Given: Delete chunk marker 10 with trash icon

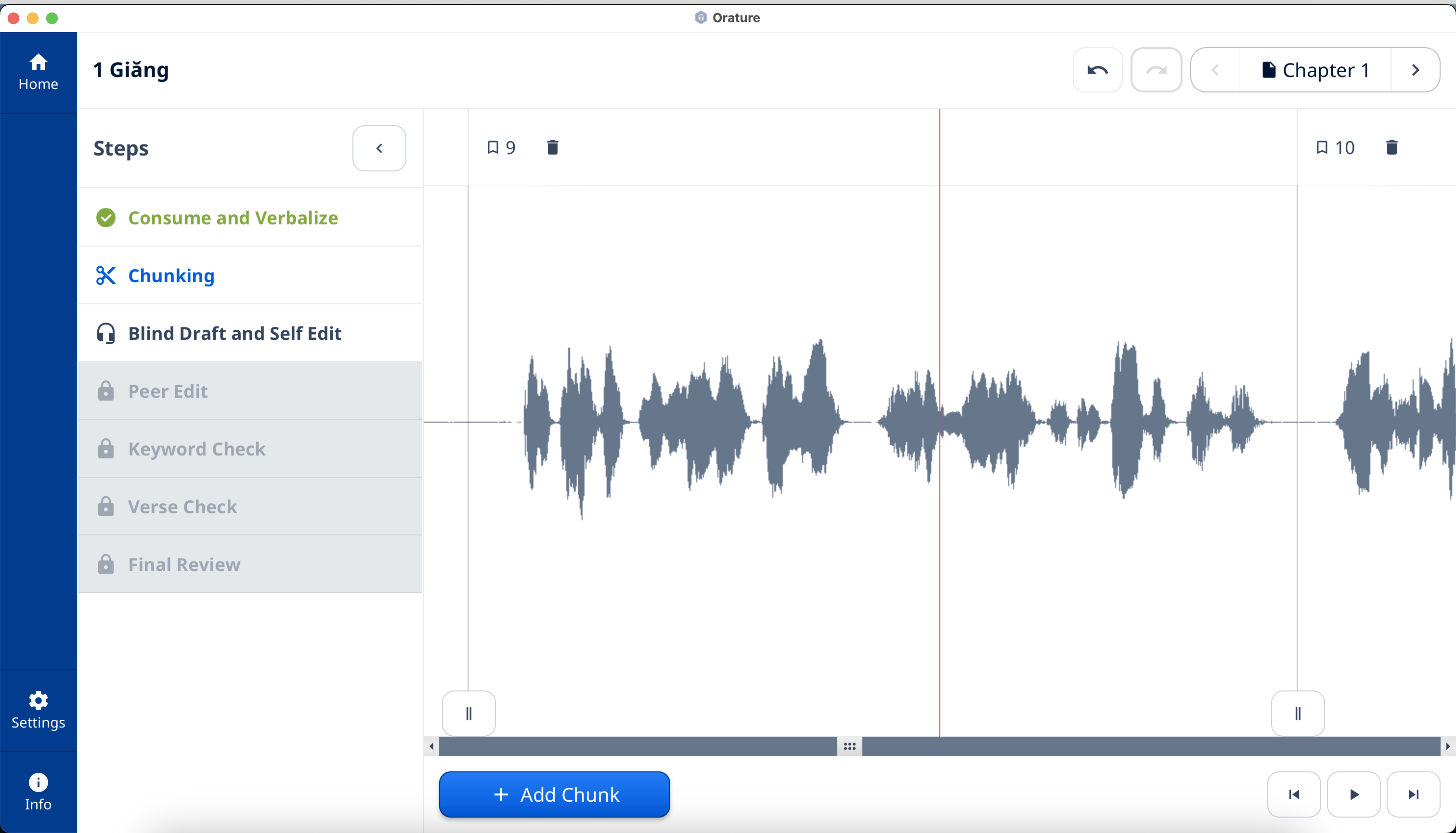Looking at the screenshot, I should 1391,148.
